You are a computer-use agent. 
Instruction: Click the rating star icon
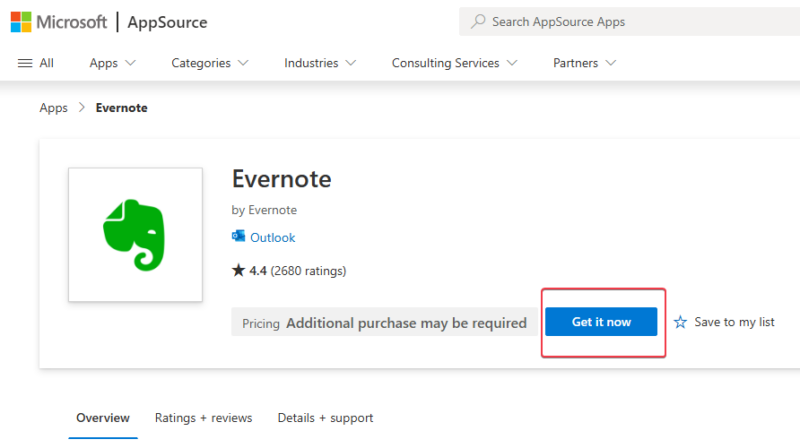pyautogui.click(x=238, y=270)
